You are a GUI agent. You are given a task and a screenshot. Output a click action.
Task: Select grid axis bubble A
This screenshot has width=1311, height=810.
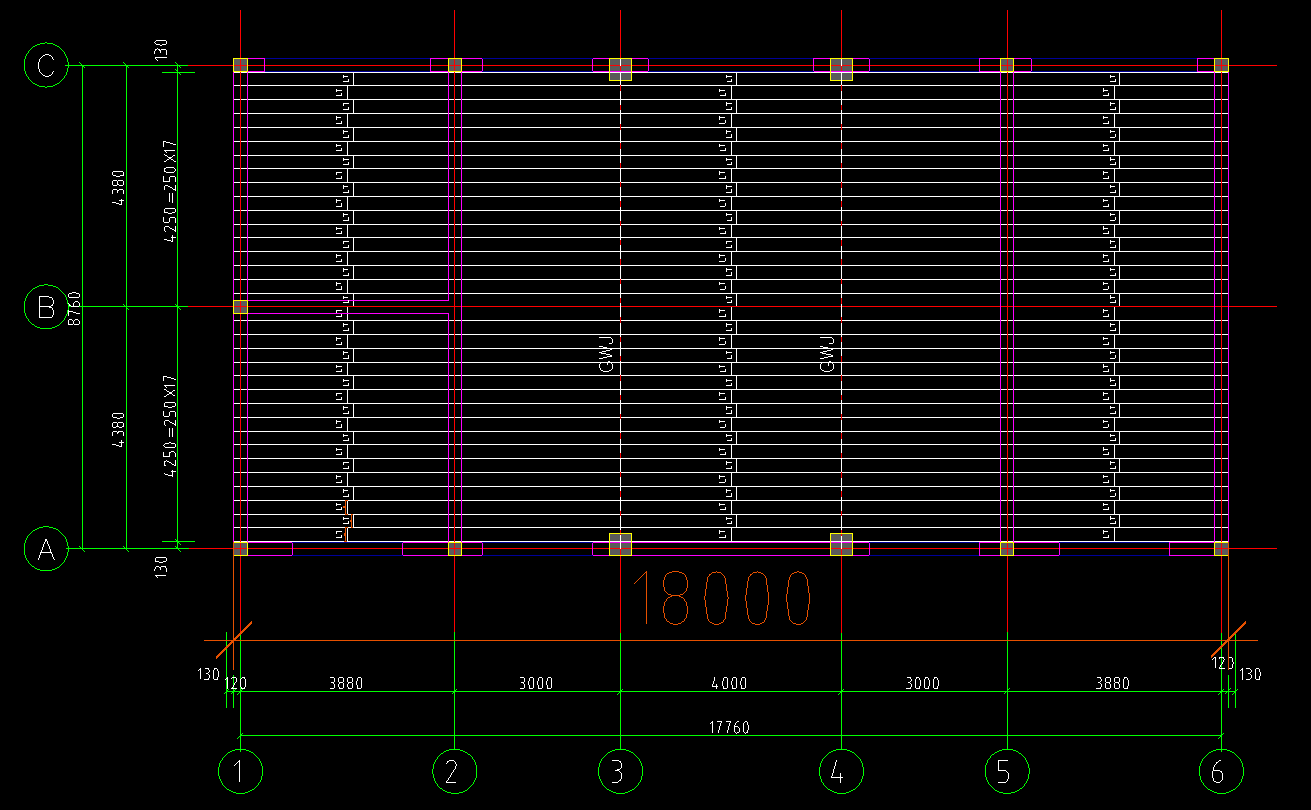pos(45,549)
